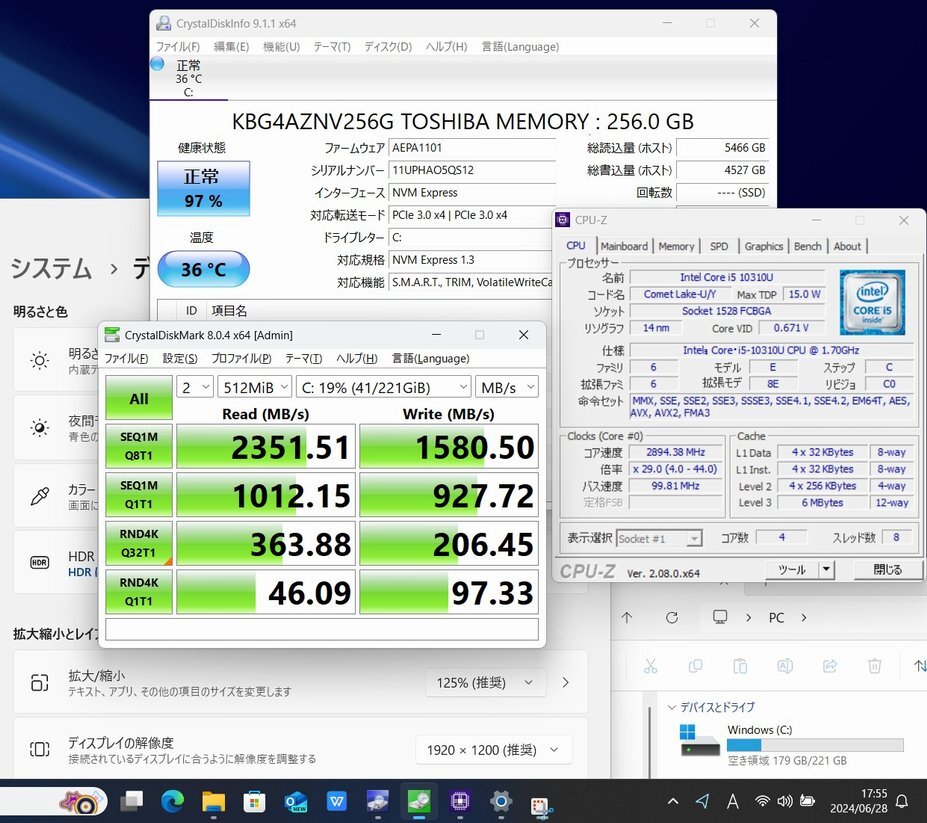The width and height of the screenshot is (927, 823).
Task: Click the CrystalDiskMark taskbar icon
Action: click(419, 802)
